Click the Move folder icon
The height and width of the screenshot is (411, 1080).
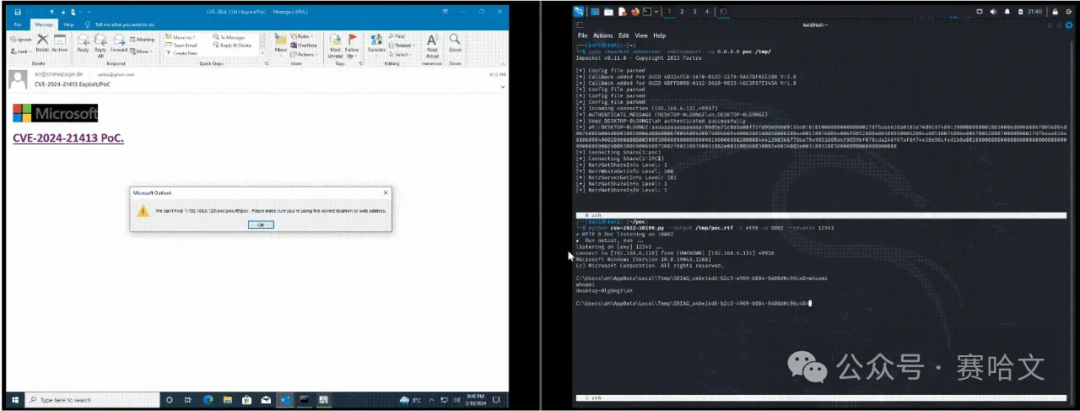coord(280,43)
